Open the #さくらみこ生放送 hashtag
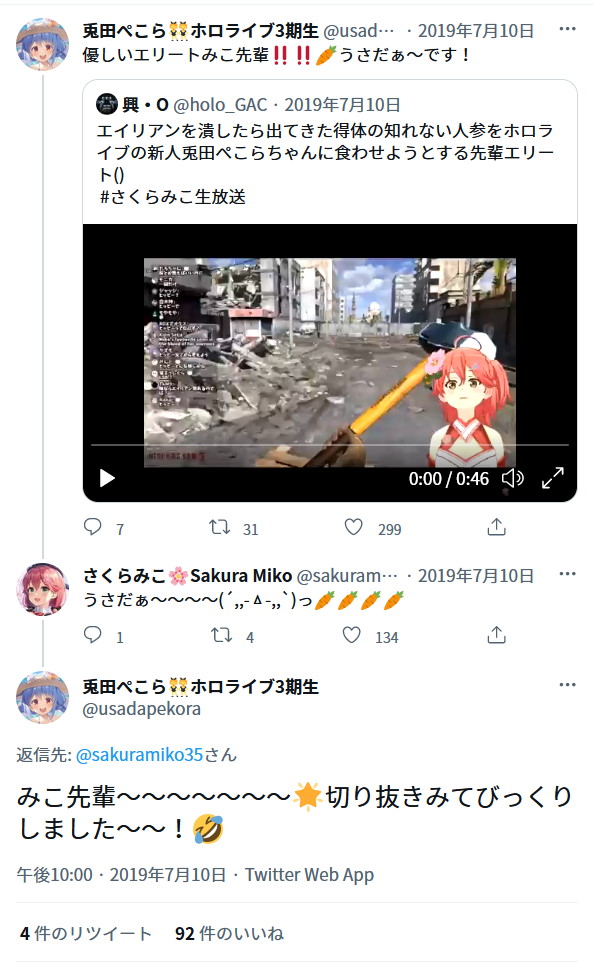The height and width of the screenshot is (962, 594). point(172,196)
